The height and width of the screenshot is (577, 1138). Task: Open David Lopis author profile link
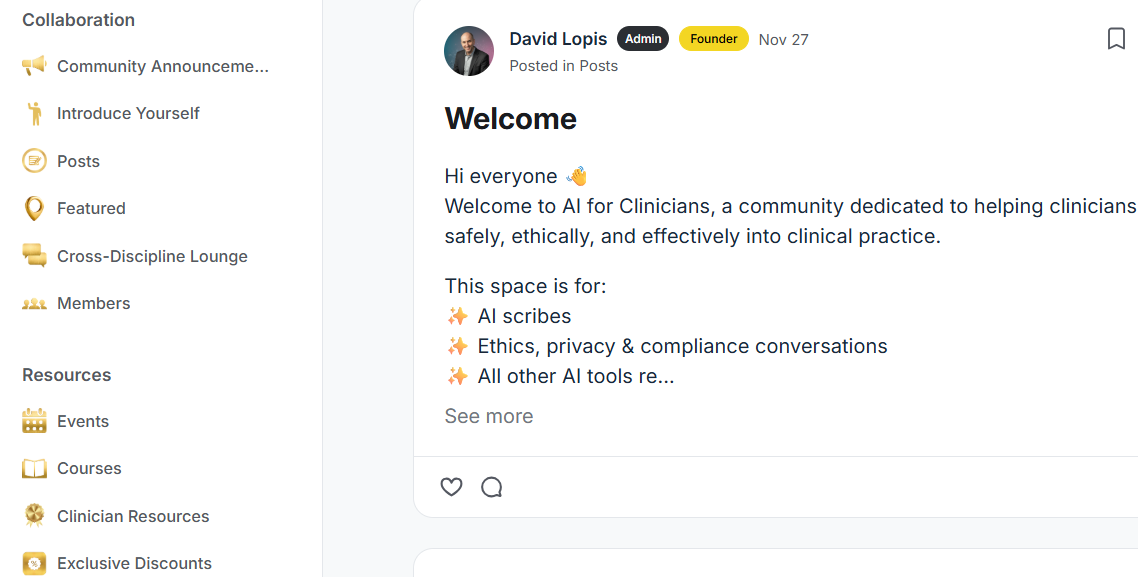tap(558, 39)
